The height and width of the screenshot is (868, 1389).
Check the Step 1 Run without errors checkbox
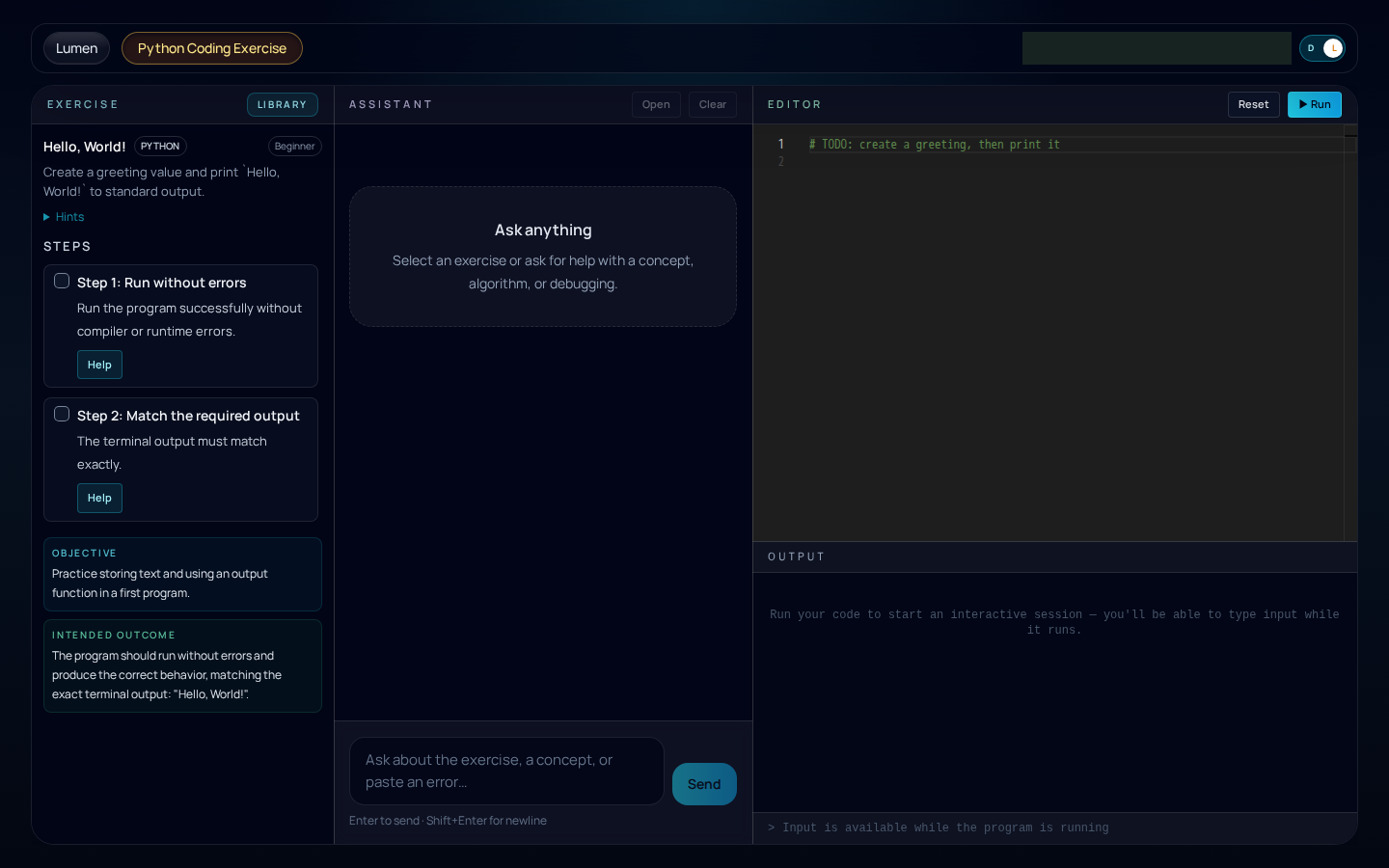tap(62, 281)
